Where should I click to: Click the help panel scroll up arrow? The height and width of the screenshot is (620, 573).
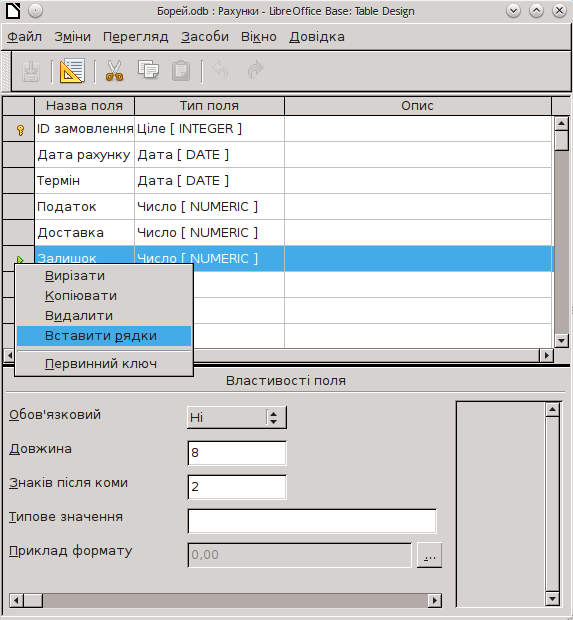(552, 410)
